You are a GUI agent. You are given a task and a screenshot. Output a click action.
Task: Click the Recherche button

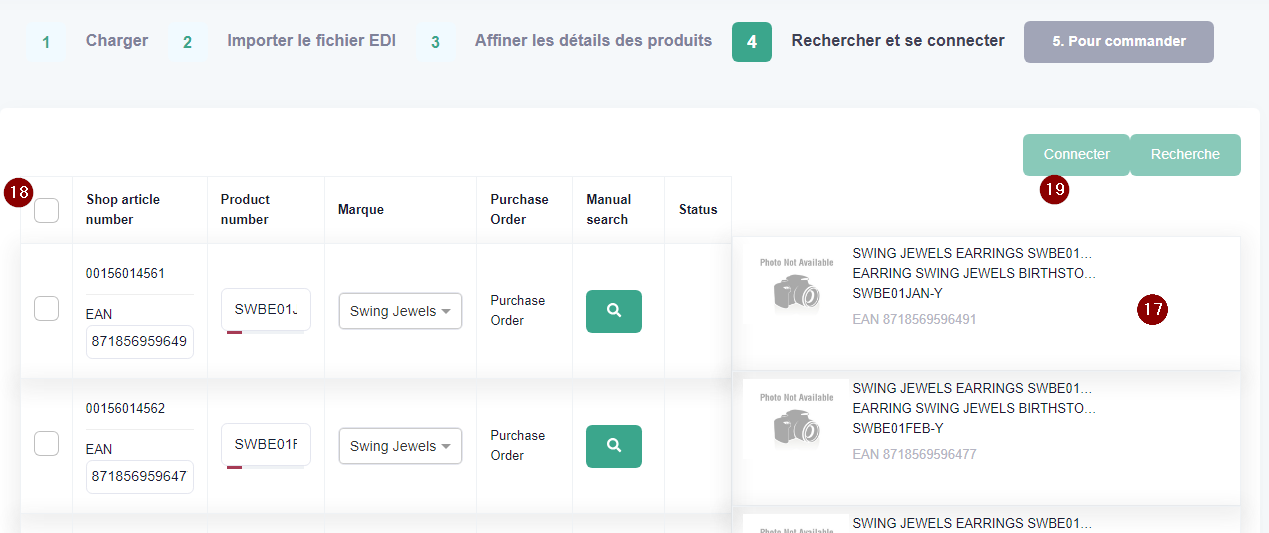coord(1185,155)
